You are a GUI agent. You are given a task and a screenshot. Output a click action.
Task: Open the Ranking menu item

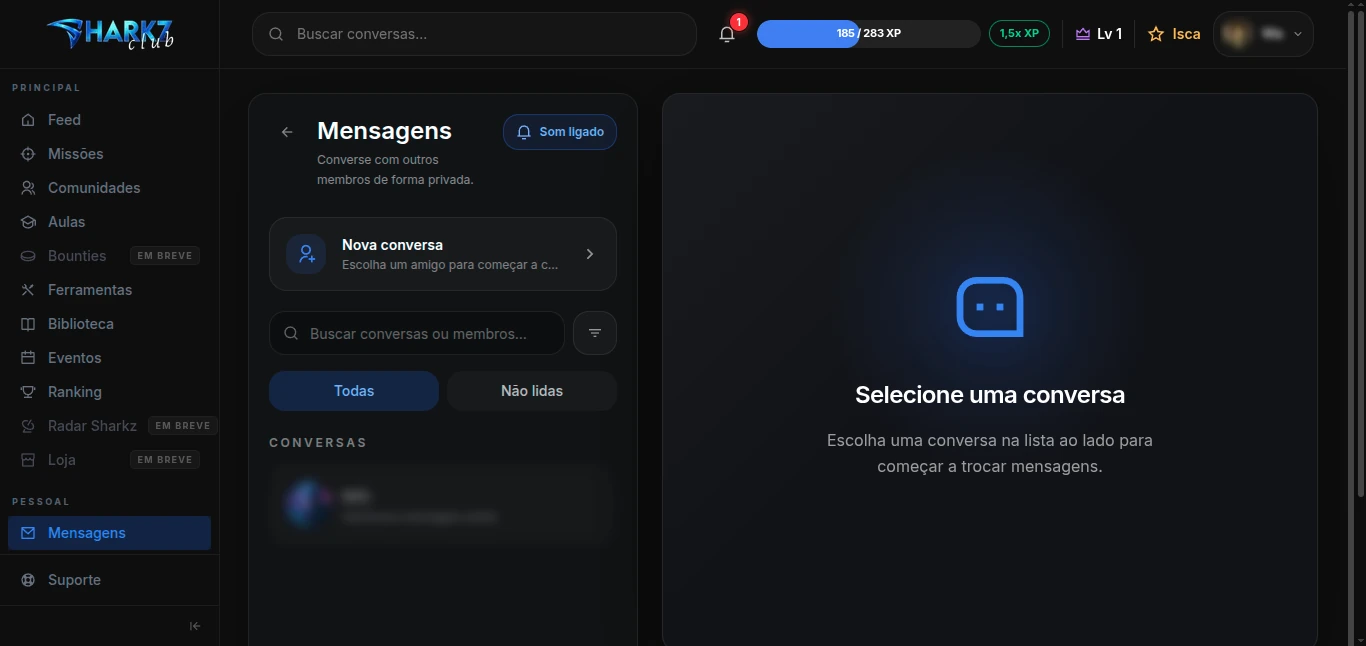click(109, 392)
